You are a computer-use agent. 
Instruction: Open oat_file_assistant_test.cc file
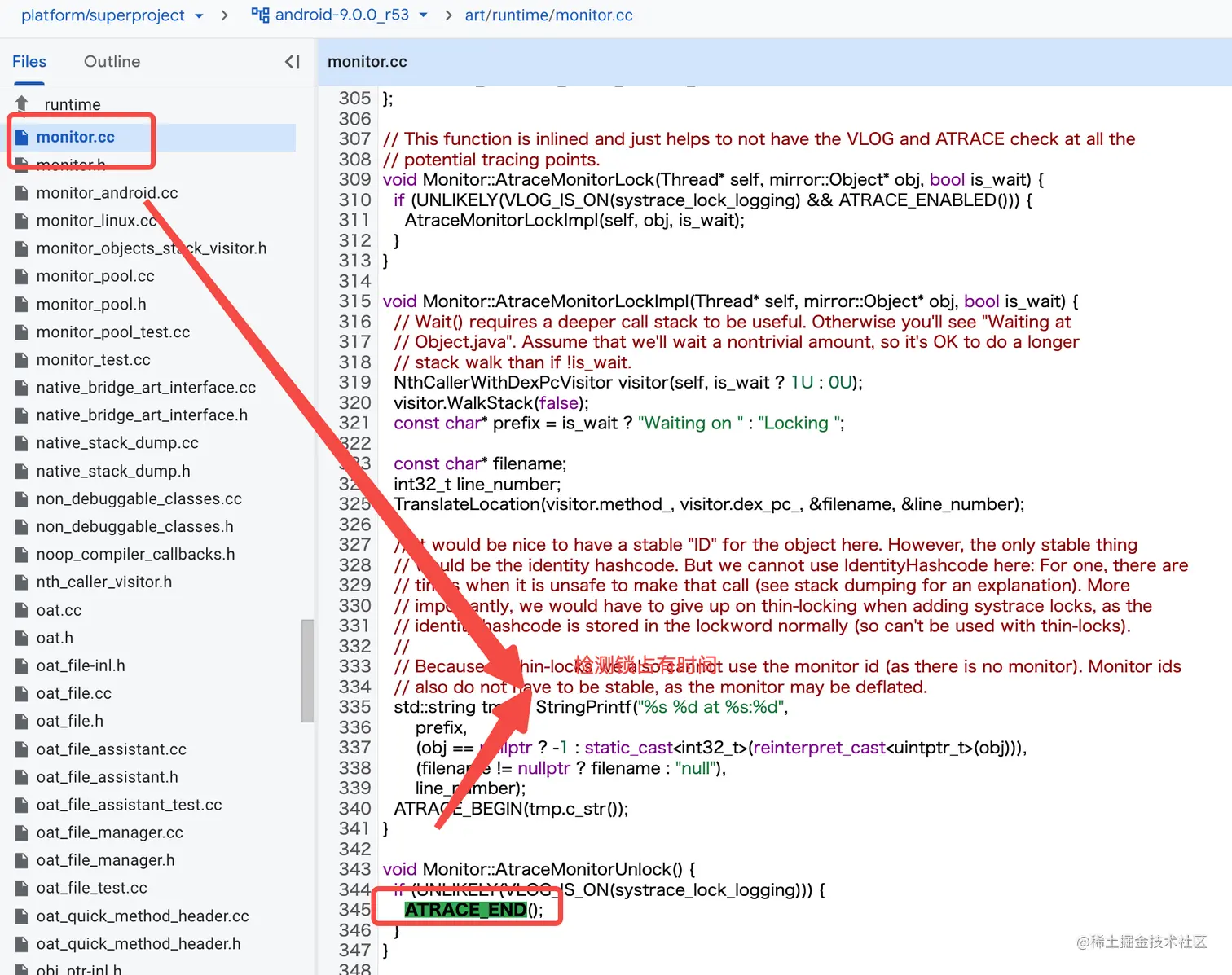[x=130, y=805]
